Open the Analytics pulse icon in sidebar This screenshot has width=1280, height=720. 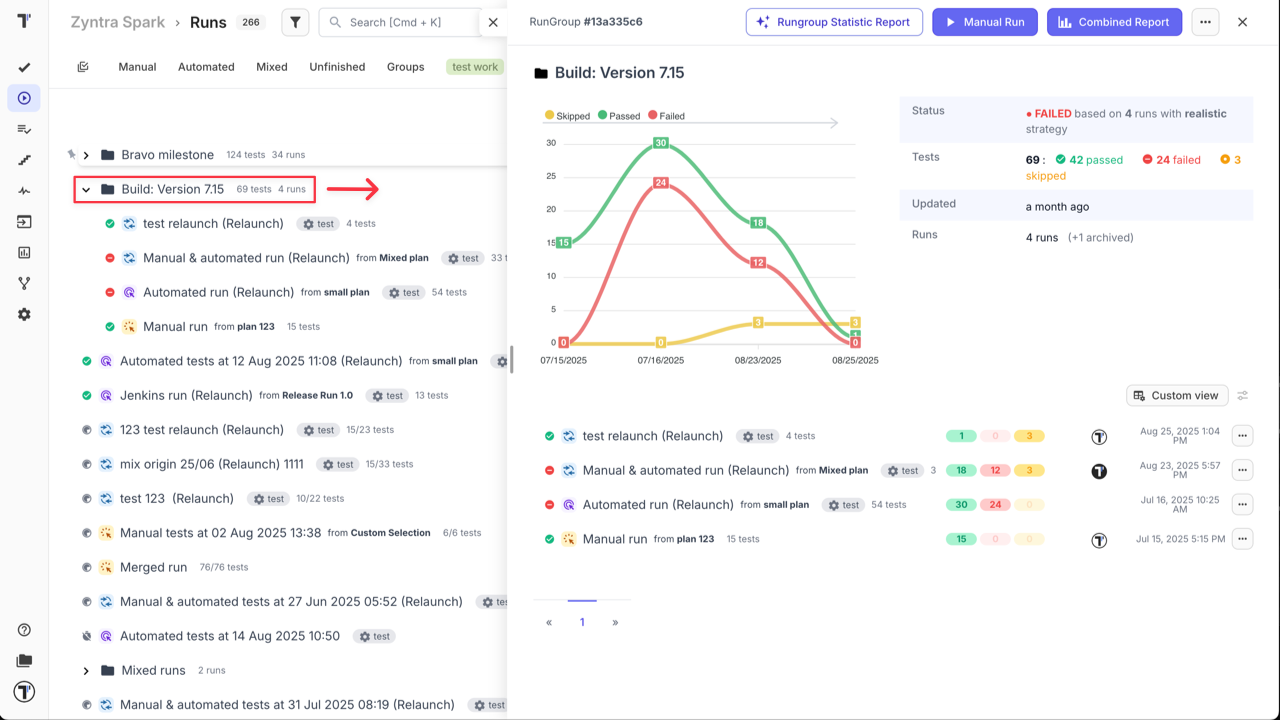(x=24, y=190)
